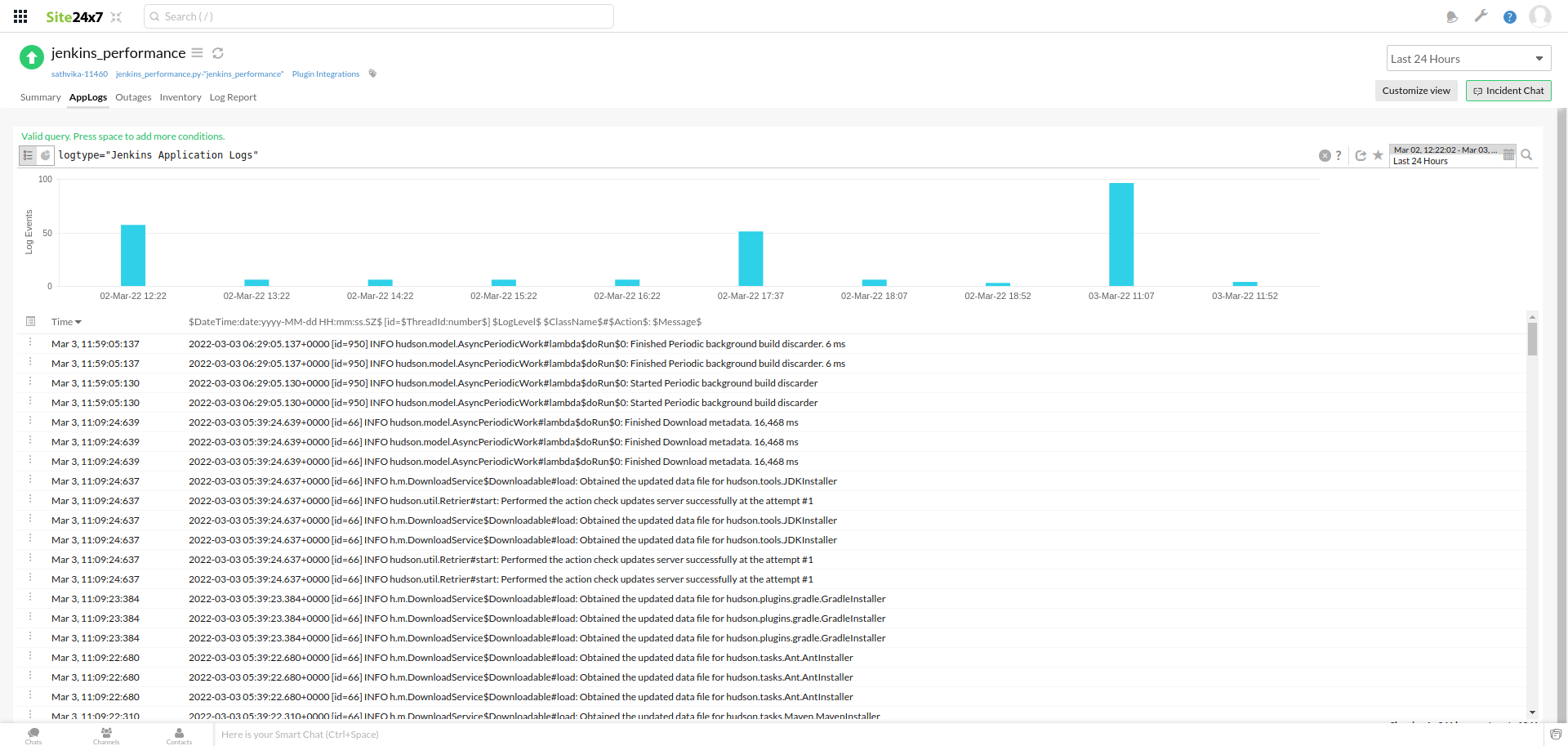Screen dimensions: 1568x746
Task: Open Chats from the bottom bar
Action: tap(33, 734)
